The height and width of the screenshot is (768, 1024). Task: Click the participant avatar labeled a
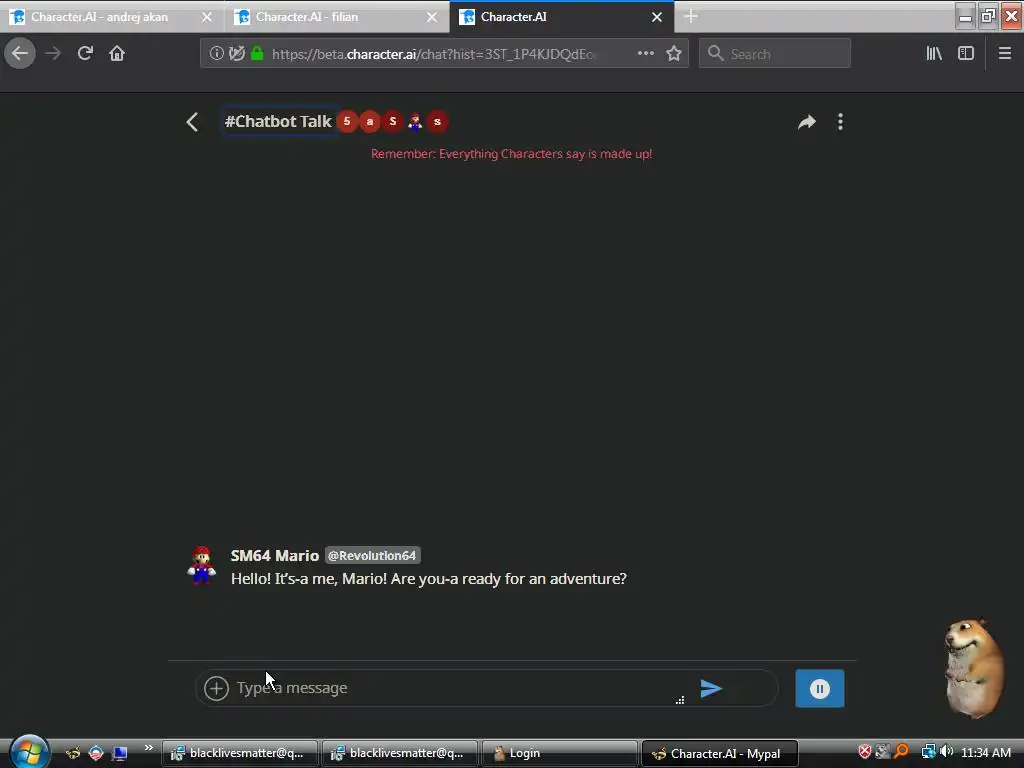click(370, 121)
